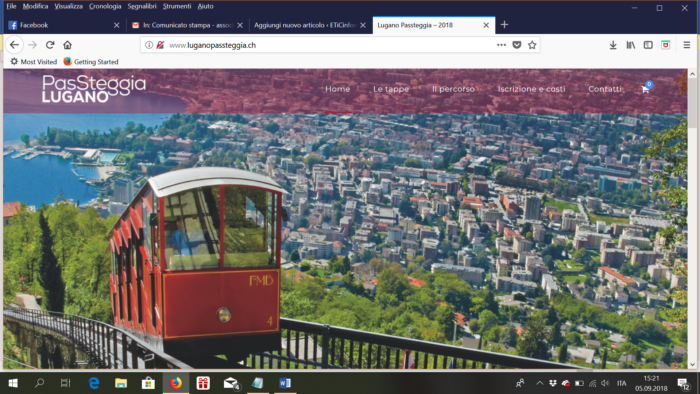Click the scrollbar up arrow

(692, 74)
